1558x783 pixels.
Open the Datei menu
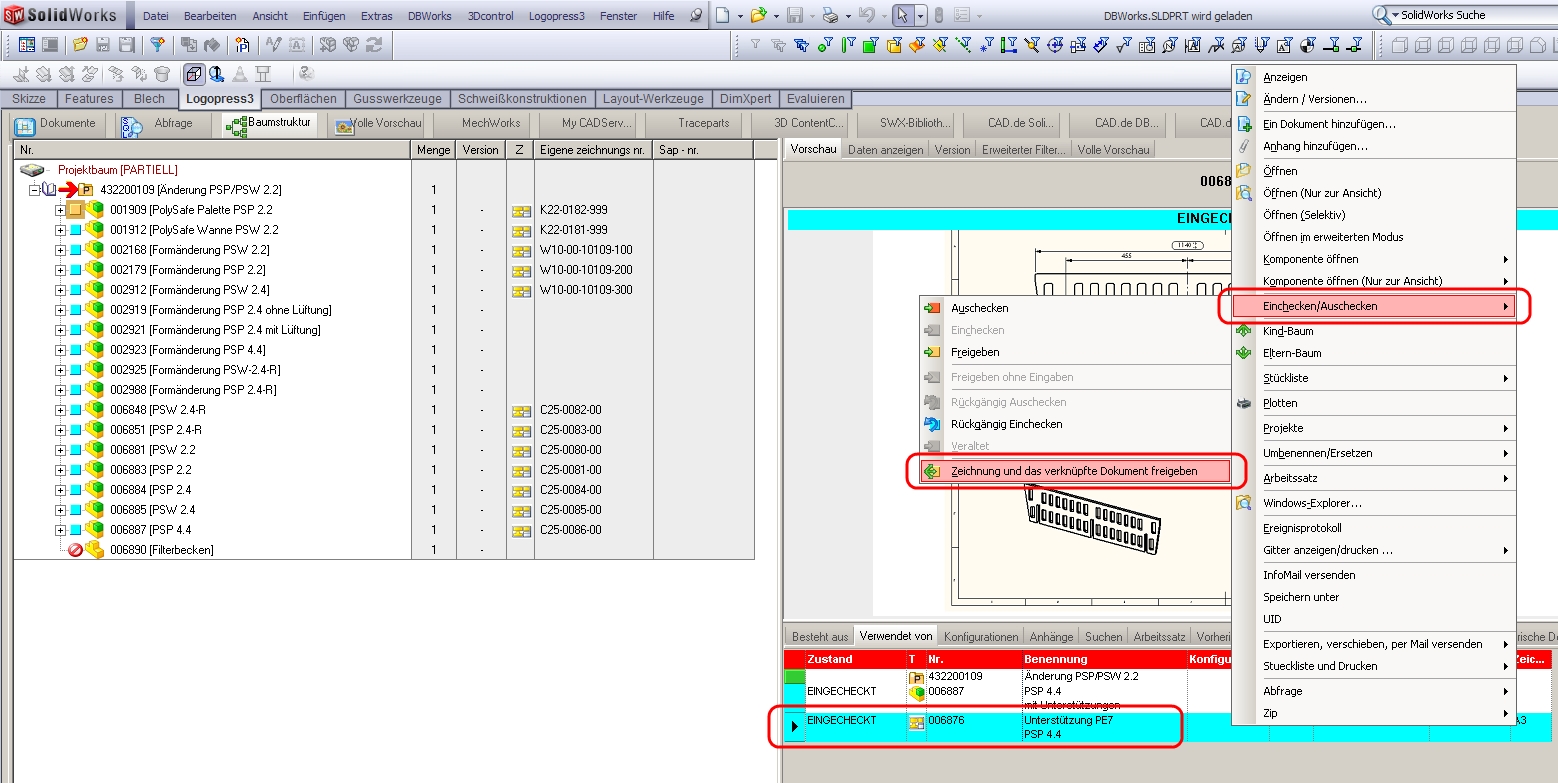pyautogui.click(x=156, y=16)
